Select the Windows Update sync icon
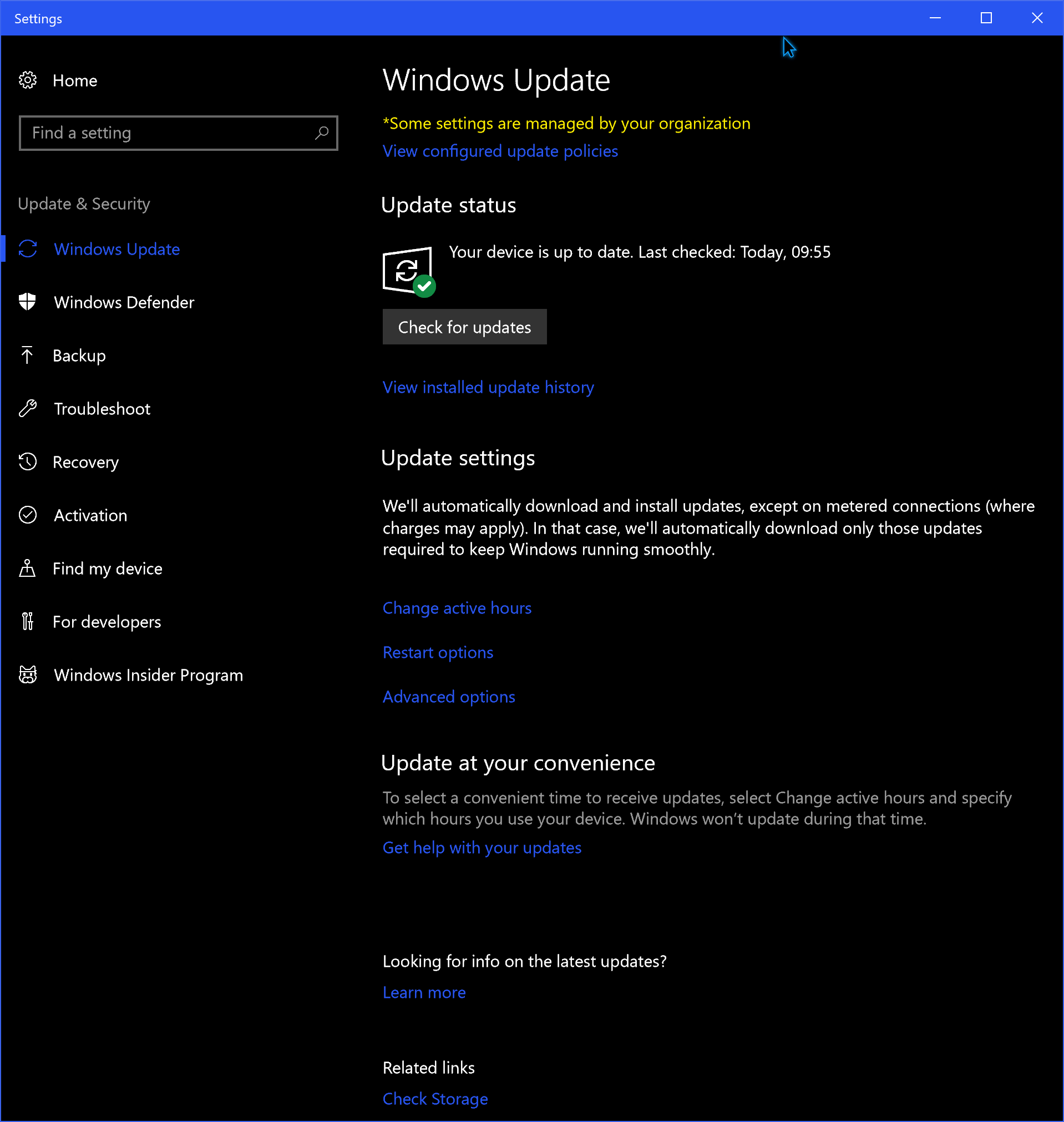 pyautogui.click(x=27, y=249)
